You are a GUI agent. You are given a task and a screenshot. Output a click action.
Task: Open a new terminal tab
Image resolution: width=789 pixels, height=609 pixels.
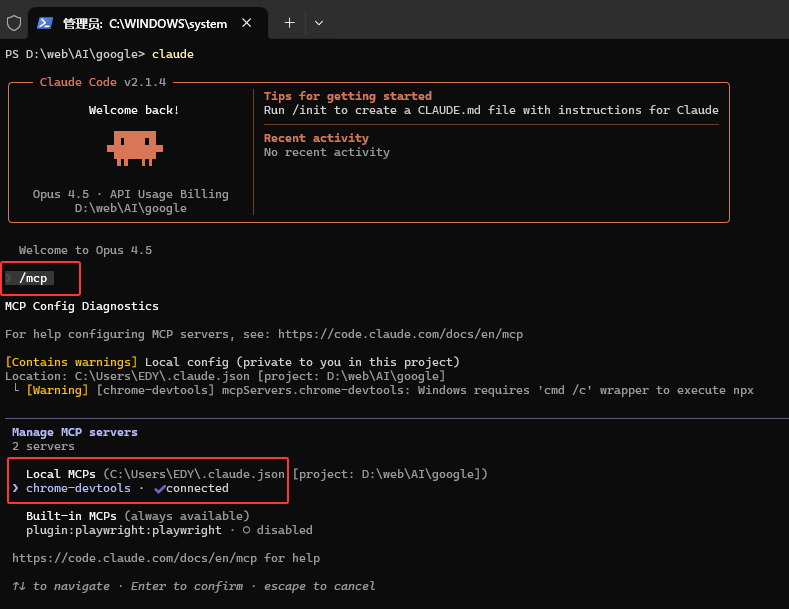(289, 22)
